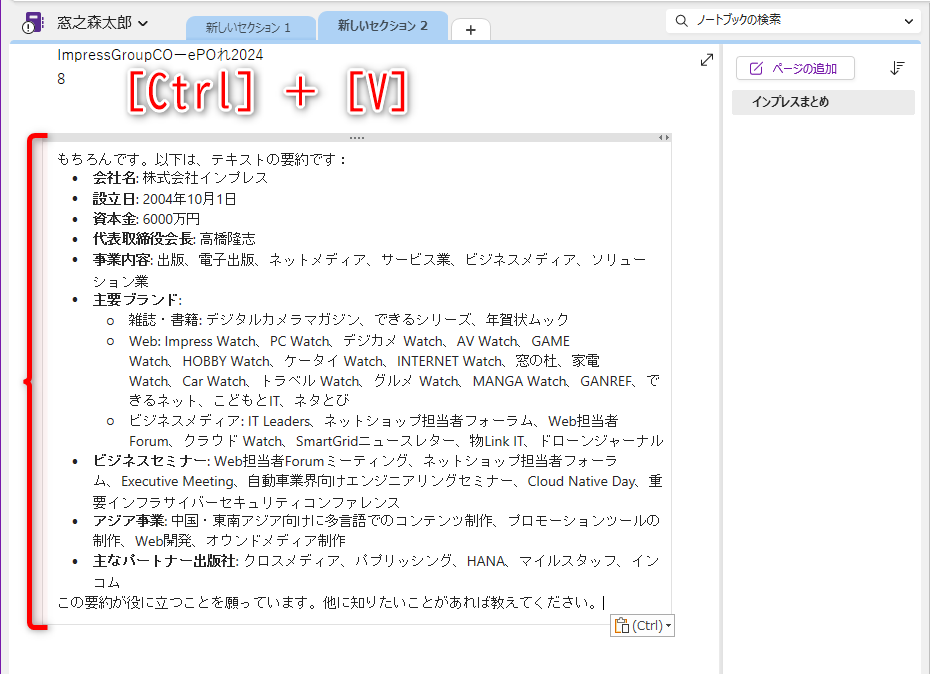Switch to the 新しいセクション 1 tab
Image resolution: width=930 pixels, height=674 pixels.
[249, 28]
